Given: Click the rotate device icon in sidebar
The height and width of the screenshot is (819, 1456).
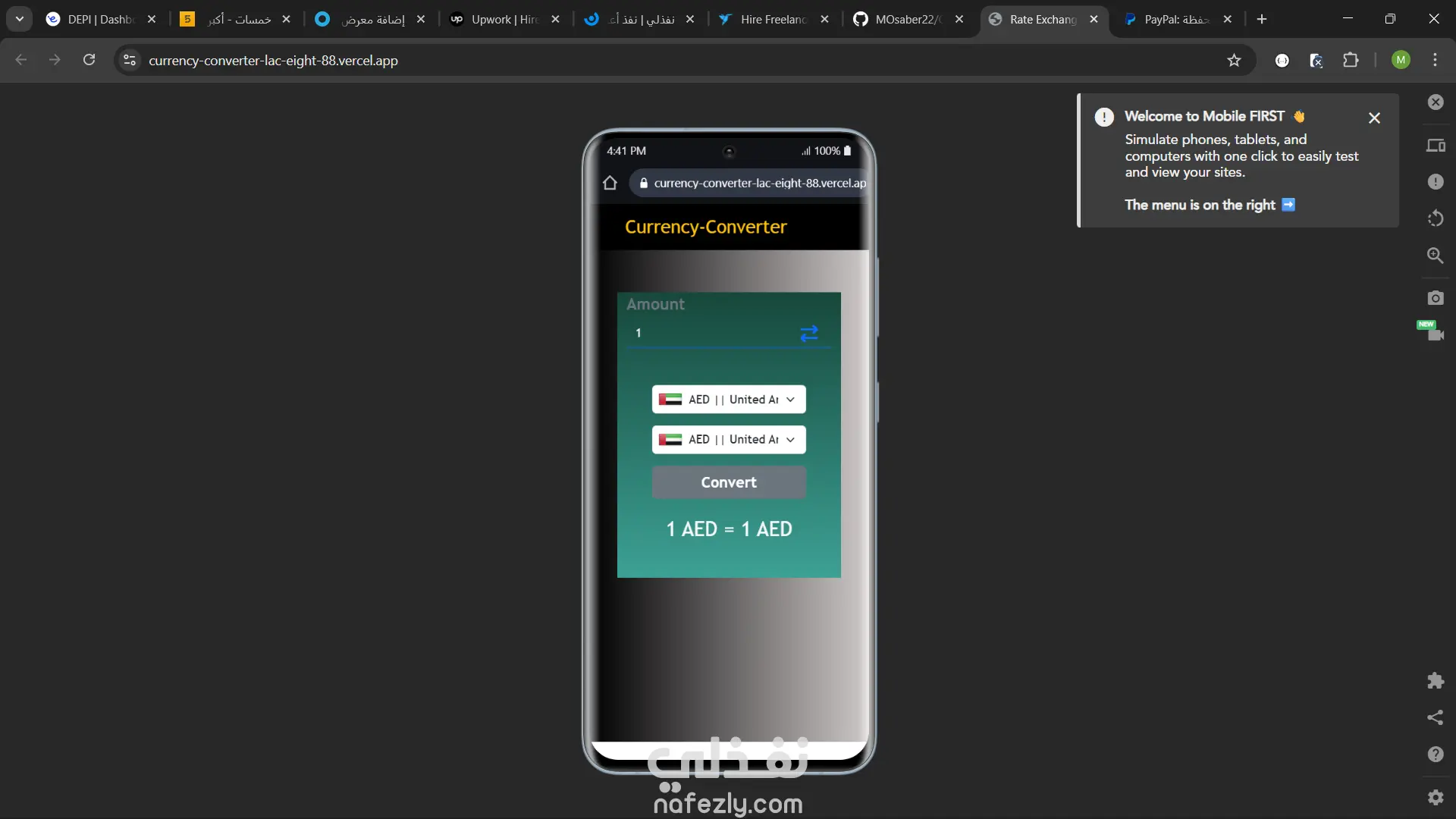Looking at the screenshot, I should point(1436,218).
